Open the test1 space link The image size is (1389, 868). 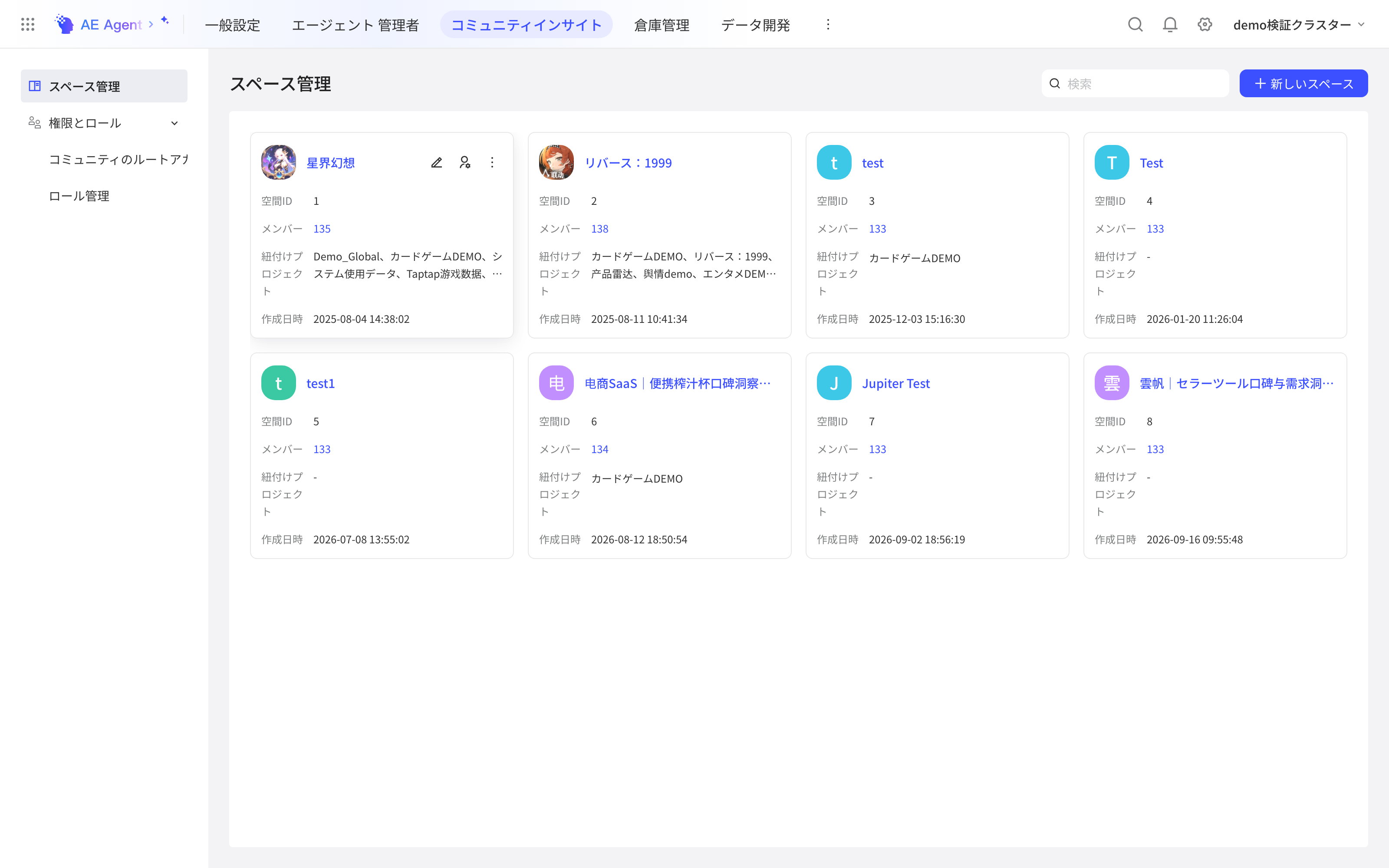click(320, 384)
